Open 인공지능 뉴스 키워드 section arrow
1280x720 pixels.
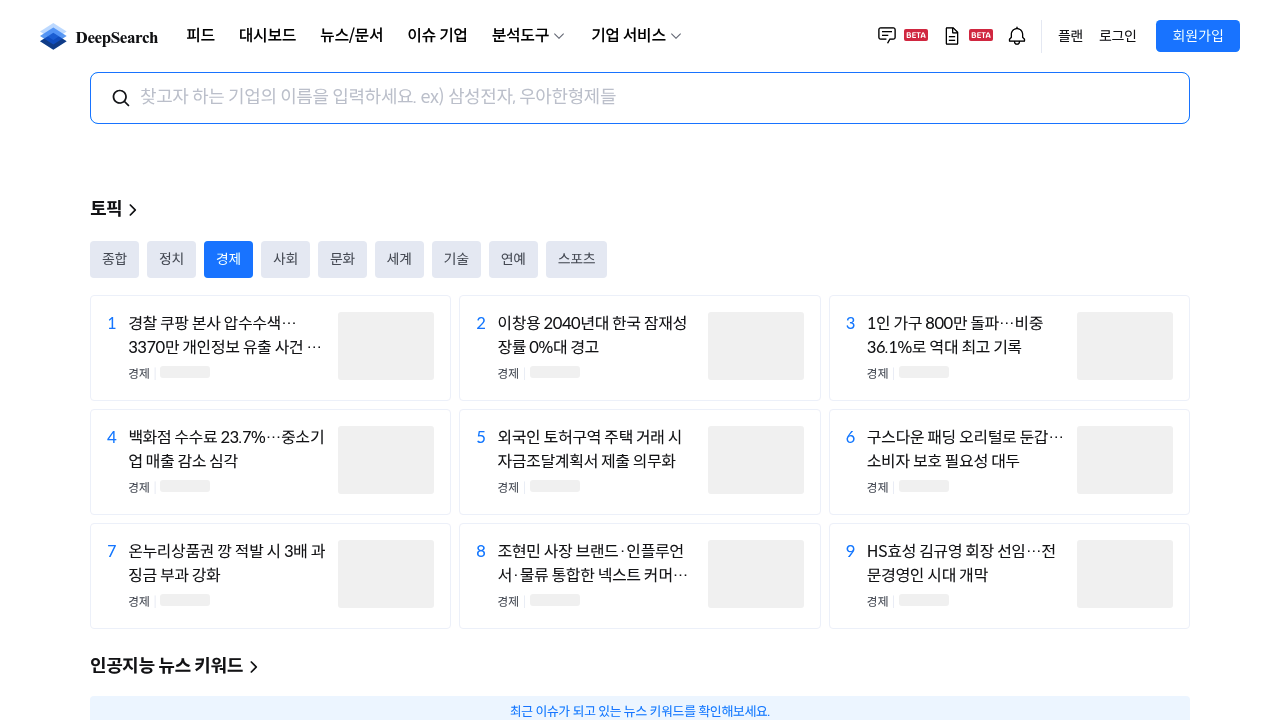(x=254, y=666)
